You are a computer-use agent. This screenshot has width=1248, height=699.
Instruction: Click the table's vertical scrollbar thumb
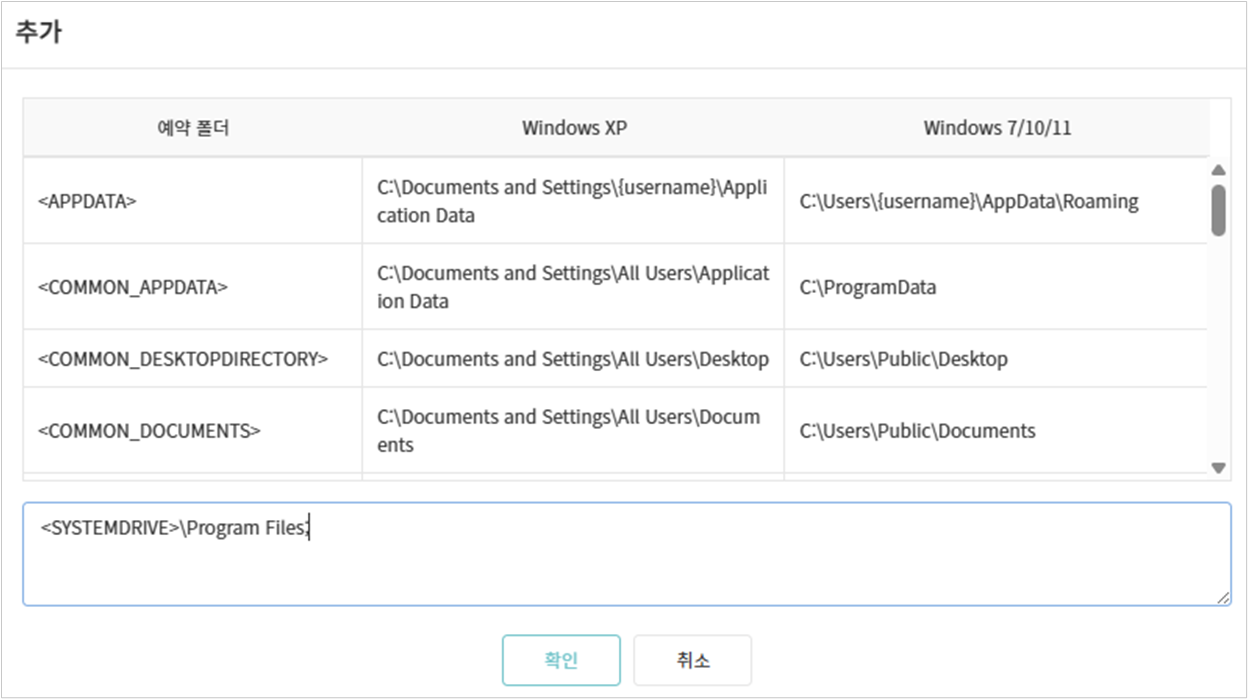(x=1218, y=209)
